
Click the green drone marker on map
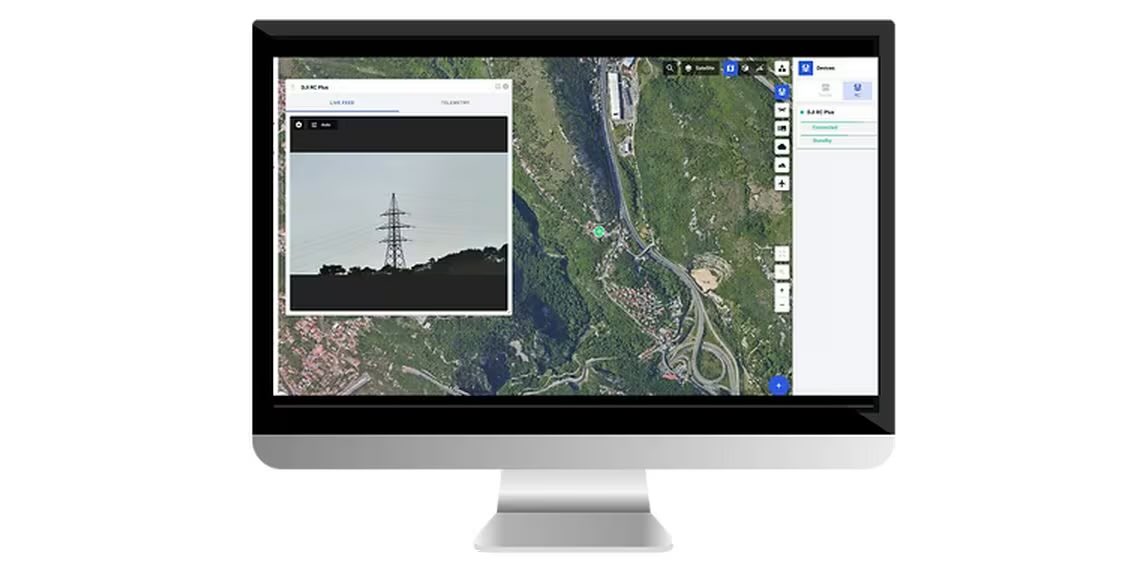[x=599, y=232]
